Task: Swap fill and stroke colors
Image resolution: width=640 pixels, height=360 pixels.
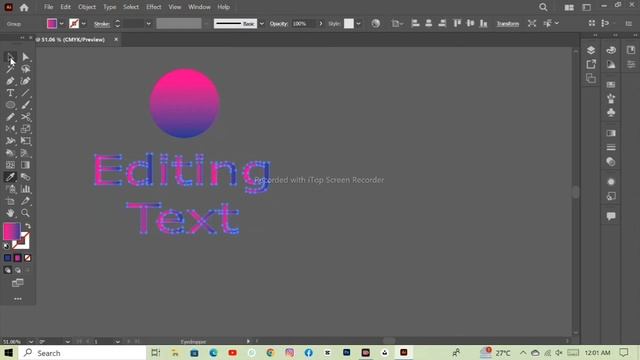Action: pyautogui.click(x=28, y=226)
